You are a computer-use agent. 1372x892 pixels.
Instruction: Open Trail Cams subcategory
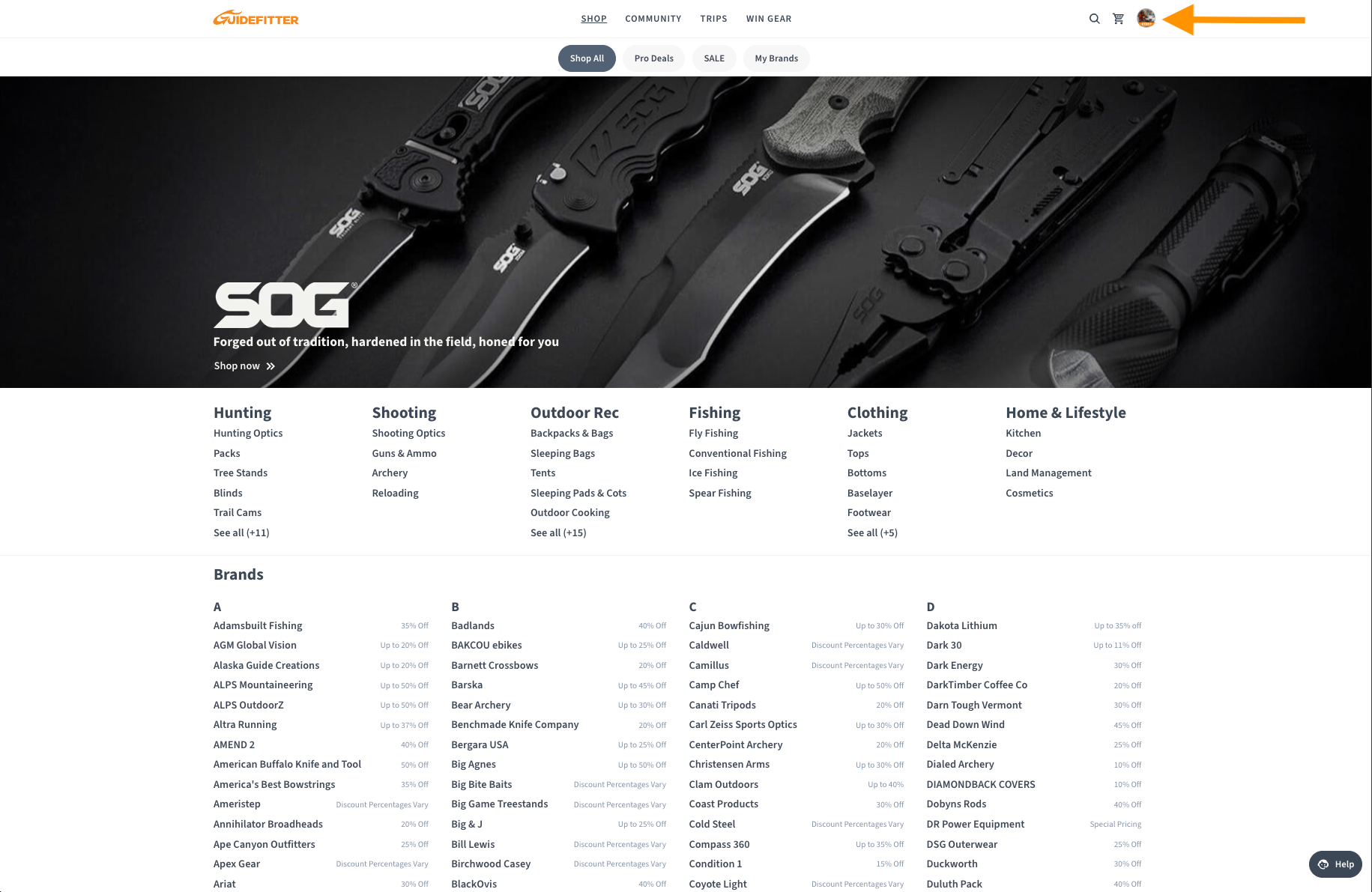coord(238,513)
